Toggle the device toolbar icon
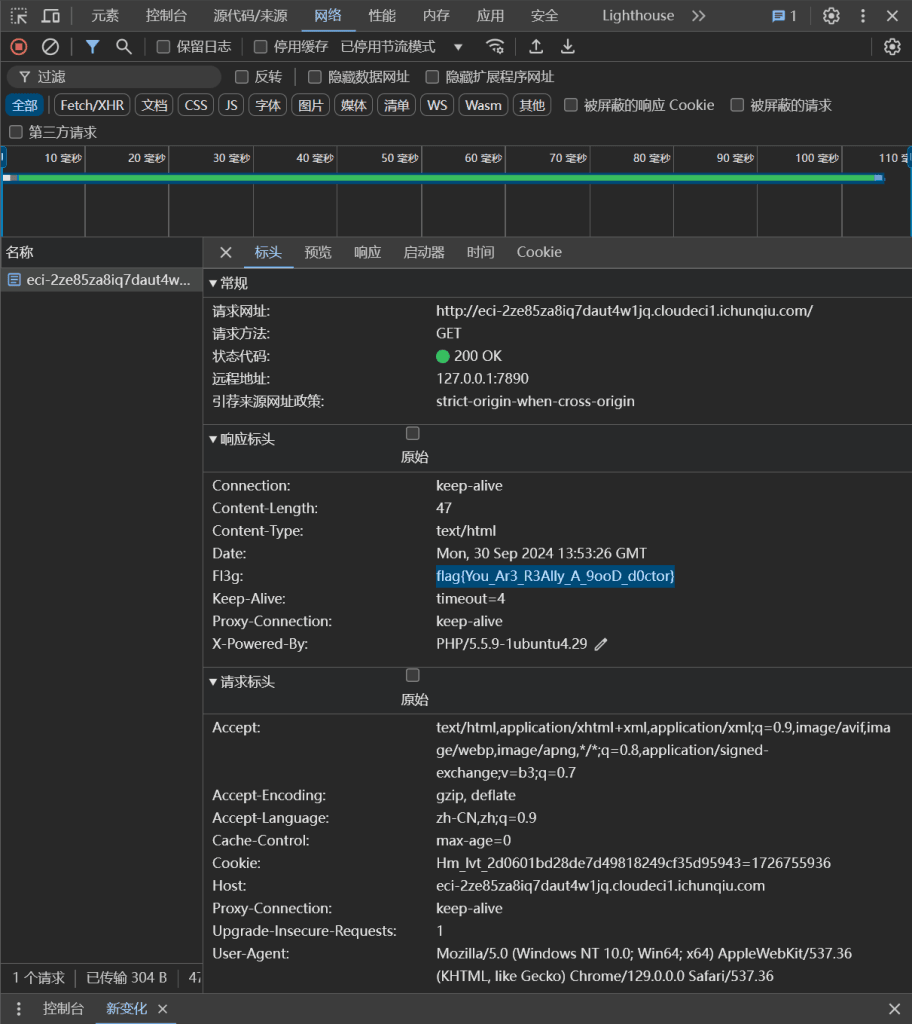The height and width of the screenshot is (1024, 912). click(x=50, y=16)
